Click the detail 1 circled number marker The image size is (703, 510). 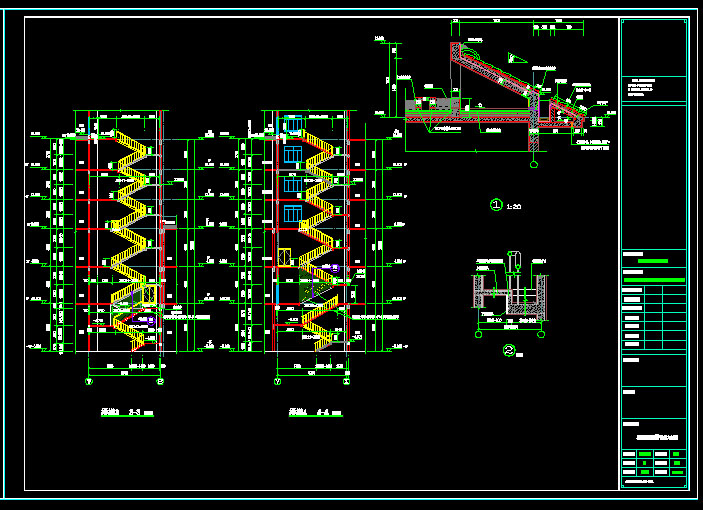click(x=496, y=205)
